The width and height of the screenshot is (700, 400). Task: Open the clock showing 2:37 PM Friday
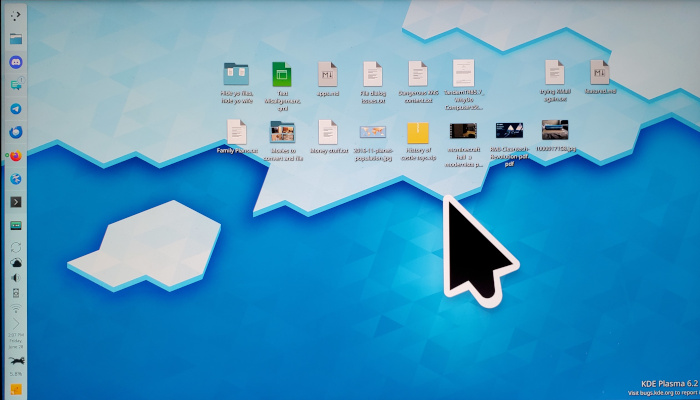pyautogui.click(x=16, y=341)
